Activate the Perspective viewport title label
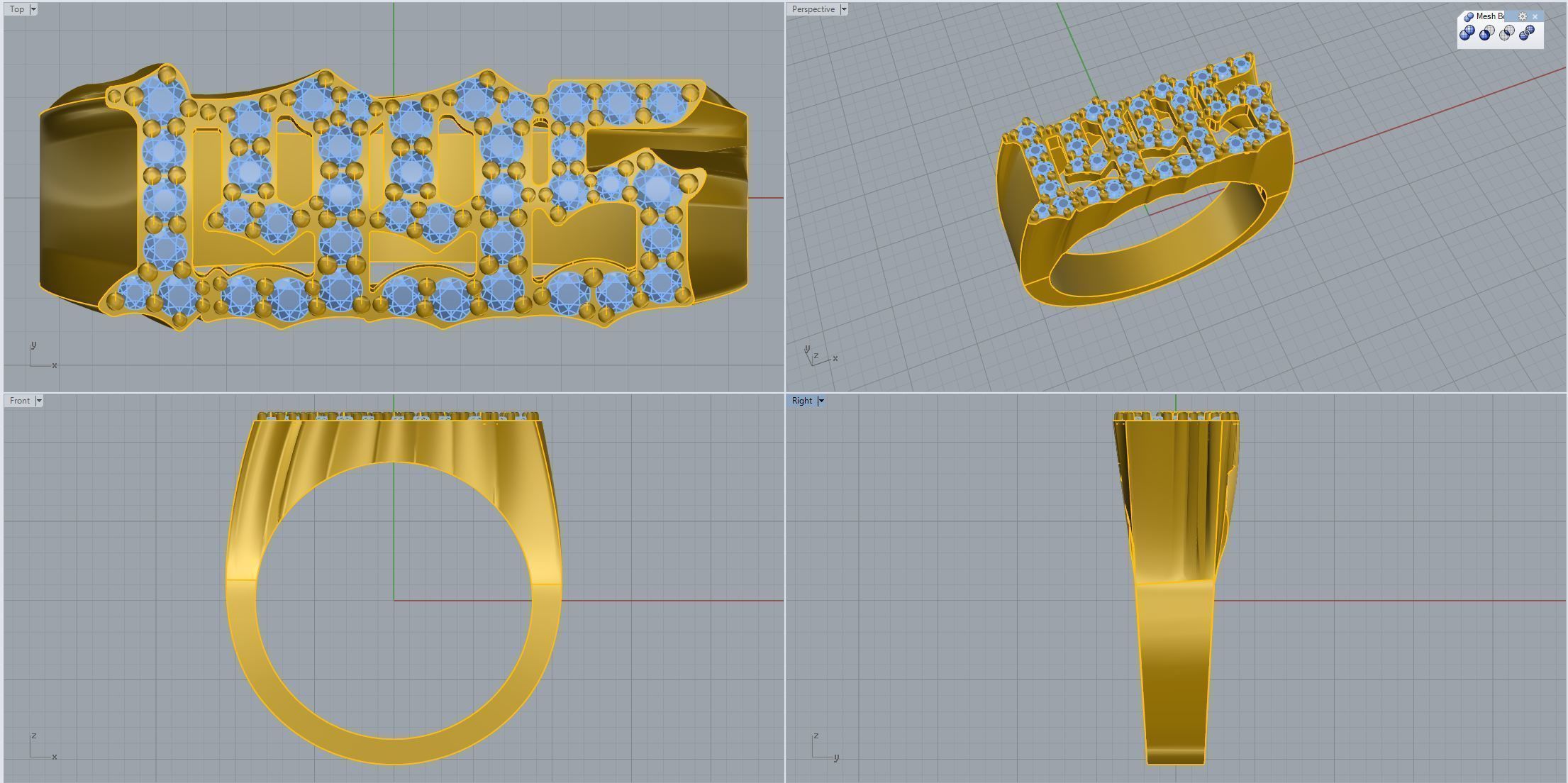The image size is (1568, 783). coord(813,9)
